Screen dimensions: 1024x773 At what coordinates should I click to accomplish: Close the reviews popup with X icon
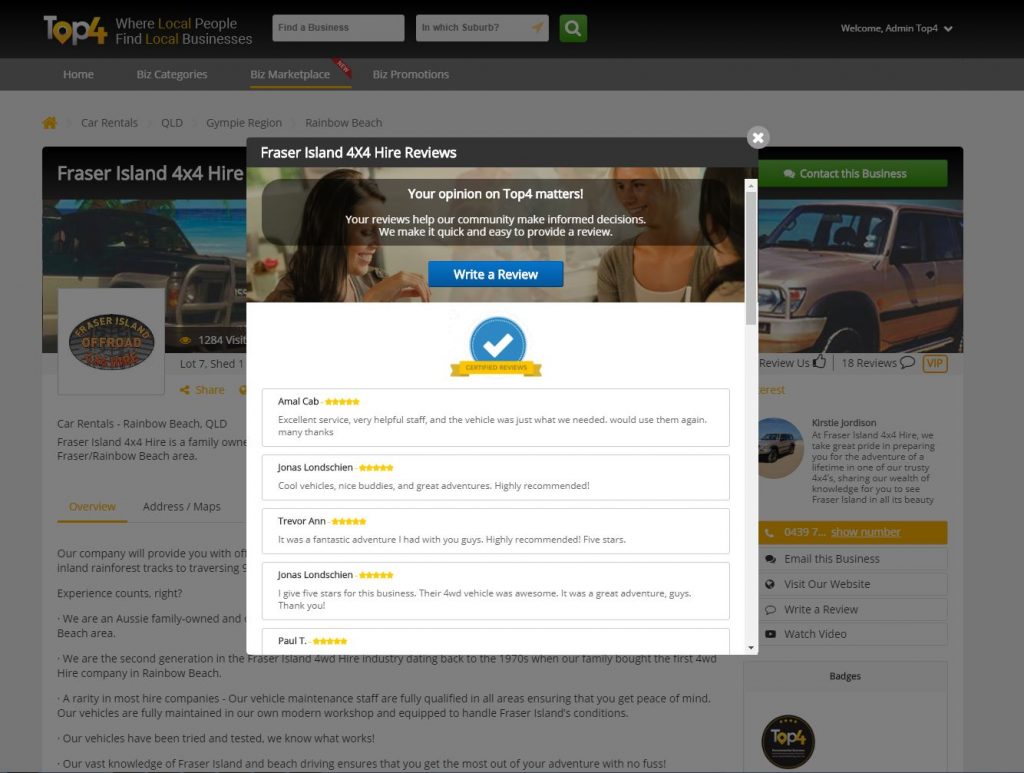pos(758,138)
